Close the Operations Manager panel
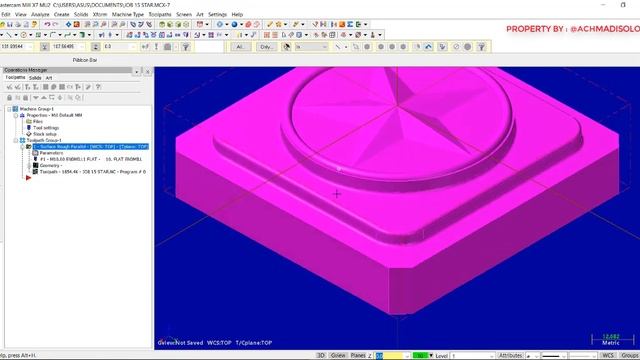The height and width of the screenshot is (360, 640). [x=147, y=71]
